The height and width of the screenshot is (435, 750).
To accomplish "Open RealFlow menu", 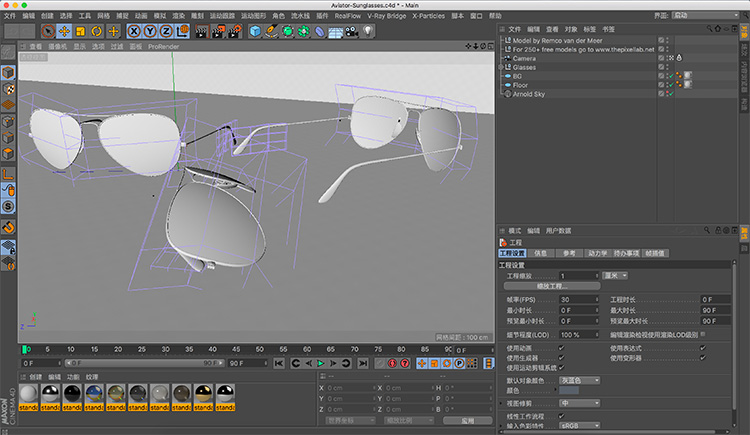I will pos(348,16).
